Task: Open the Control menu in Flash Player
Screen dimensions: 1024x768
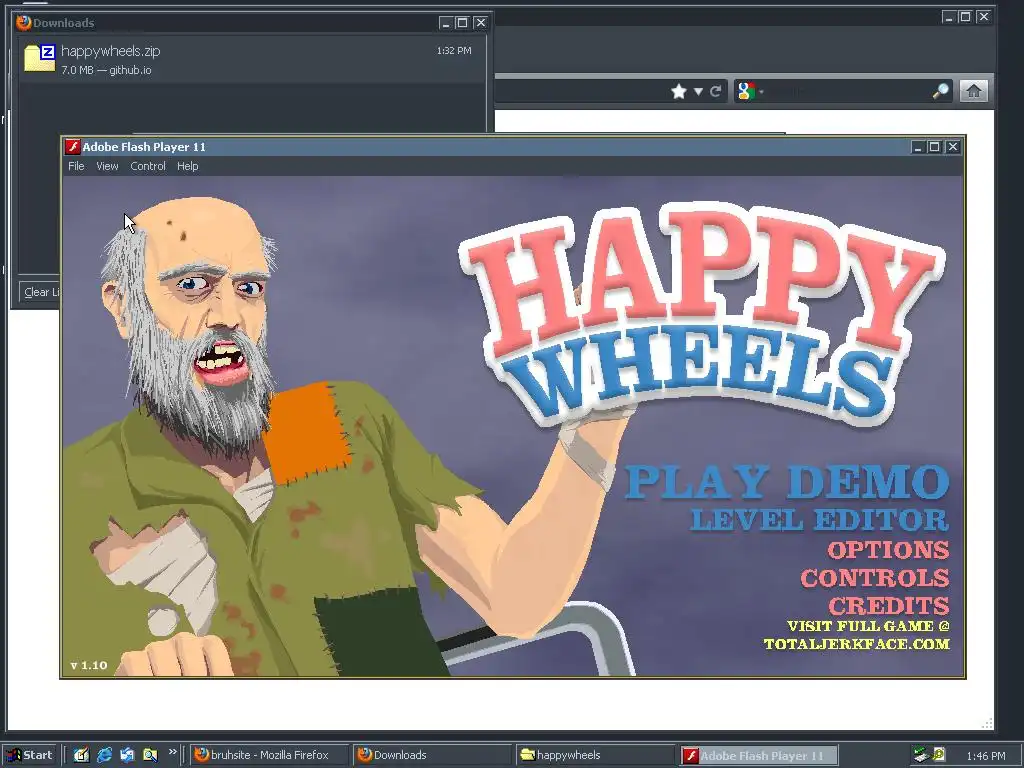Action: 148,166
